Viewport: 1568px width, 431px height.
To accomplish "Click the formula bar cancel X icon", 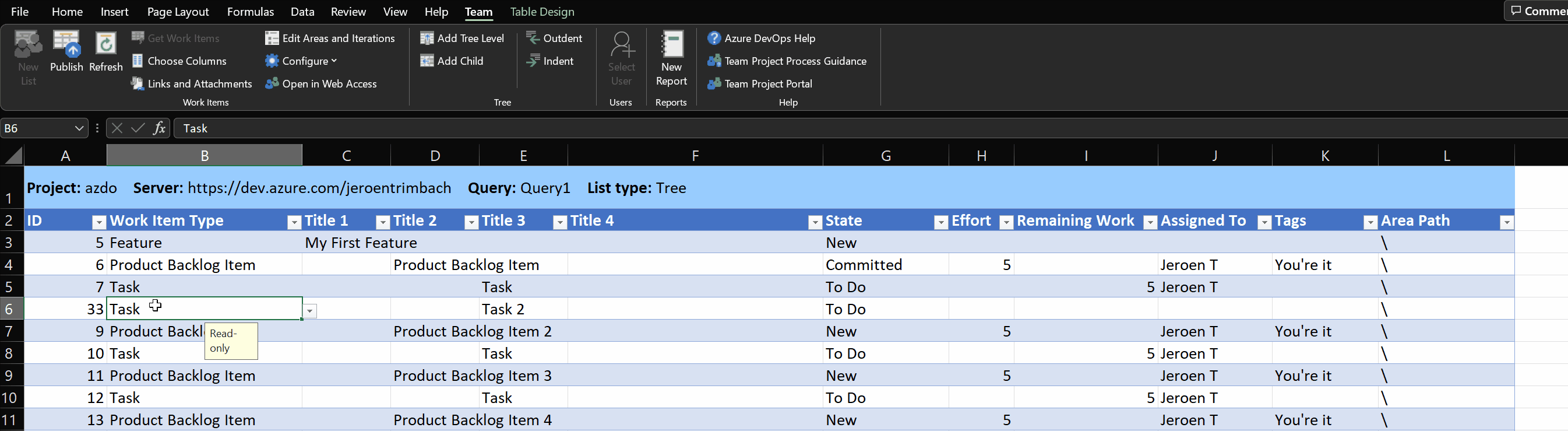I will coord(117,128).
